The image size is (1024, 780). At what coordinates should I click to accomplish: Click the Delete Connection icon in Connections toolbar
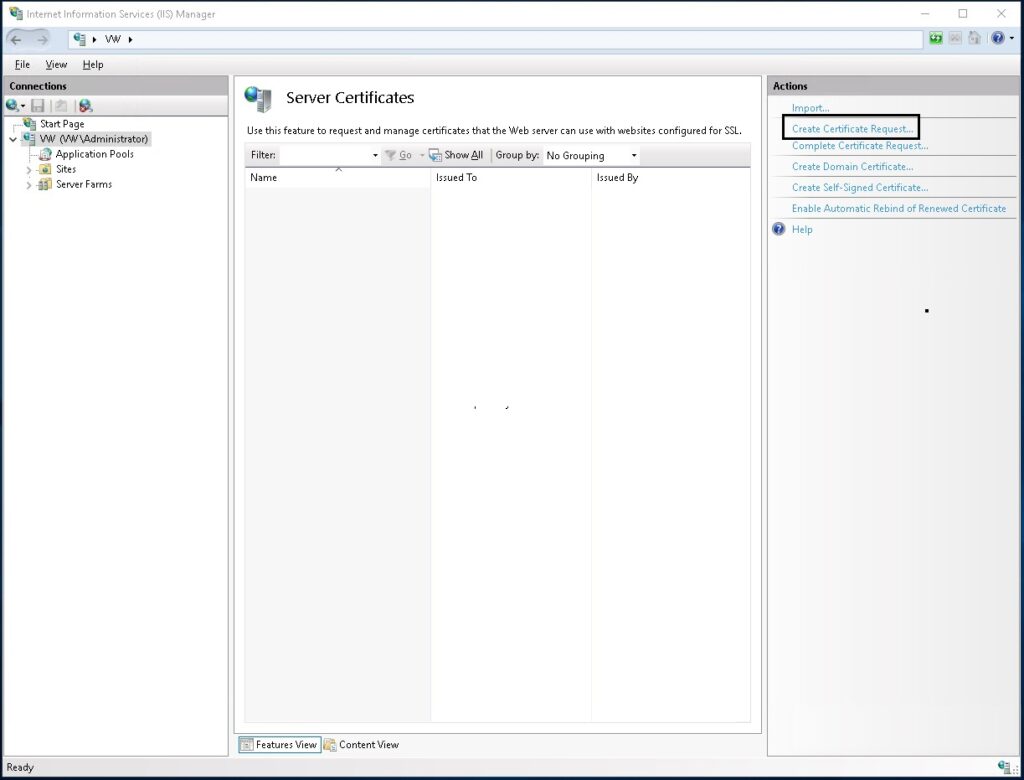pyautogui.click(x=85, y=105)
